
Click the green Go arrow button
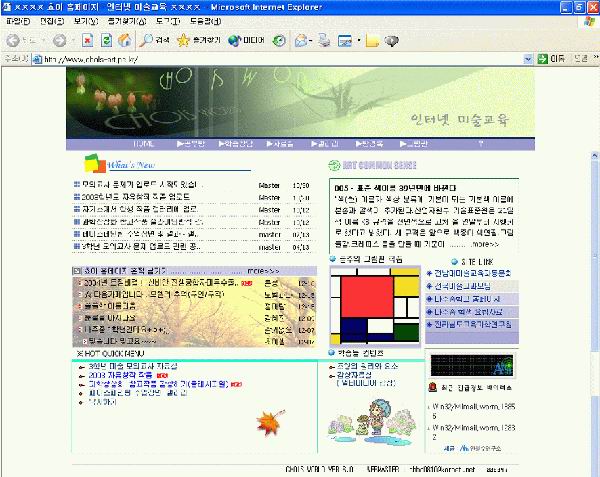(x=543, y=59)
